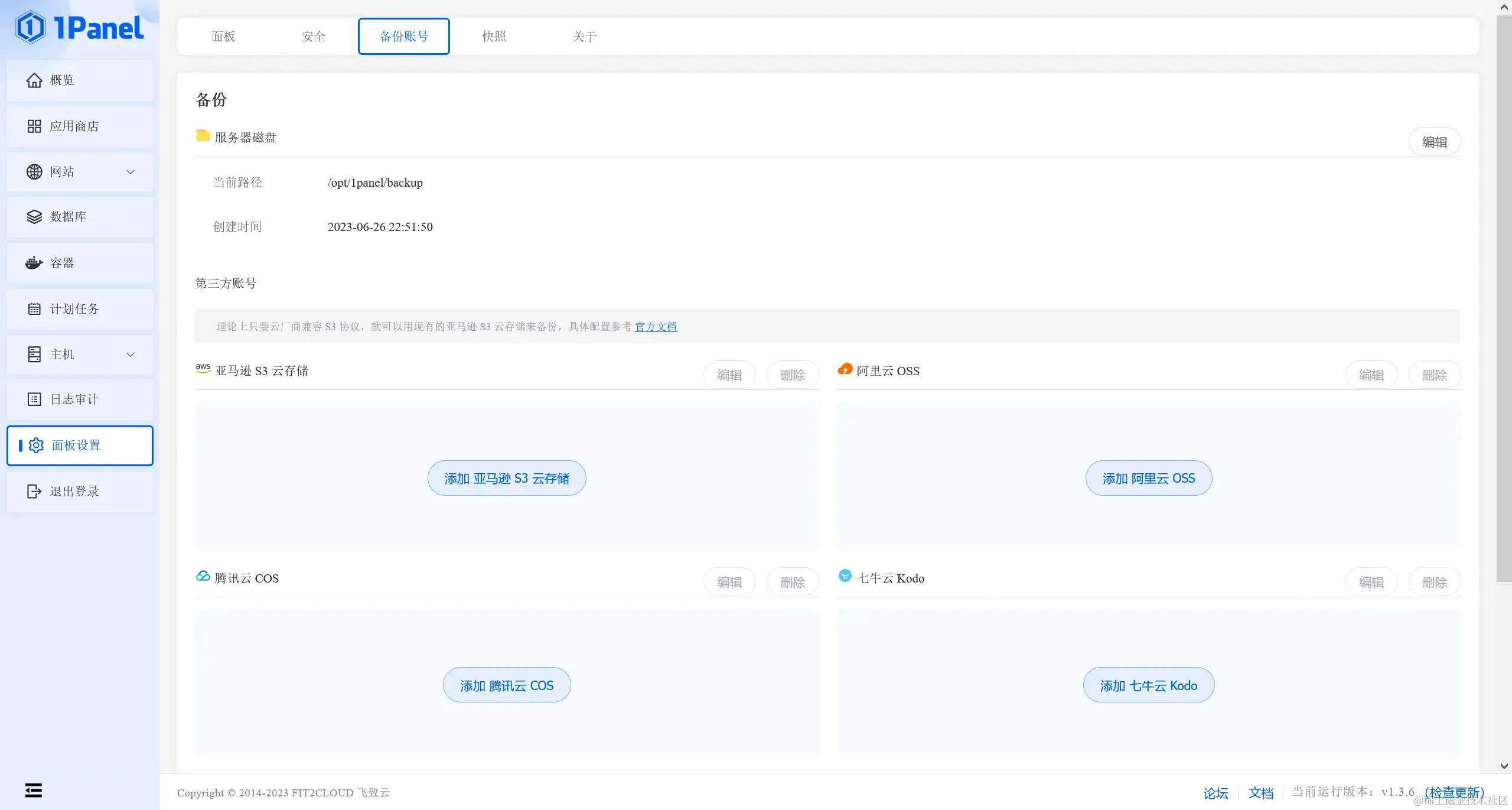1512x810 pixels.
Task: Switch to the Security (安全) tab
Action: (314, 37)
